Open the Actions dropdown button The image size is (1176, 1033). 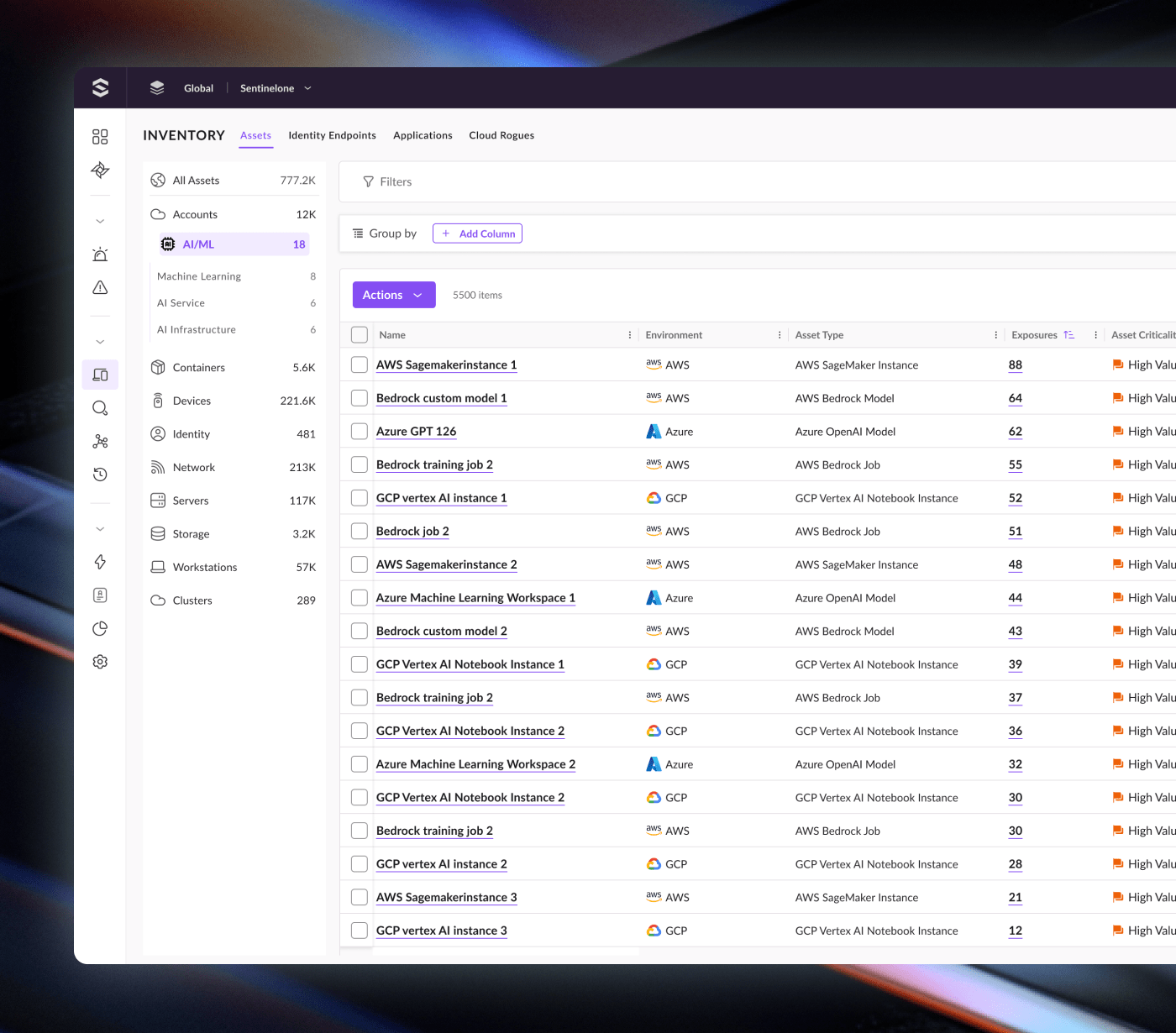[393, 295]
